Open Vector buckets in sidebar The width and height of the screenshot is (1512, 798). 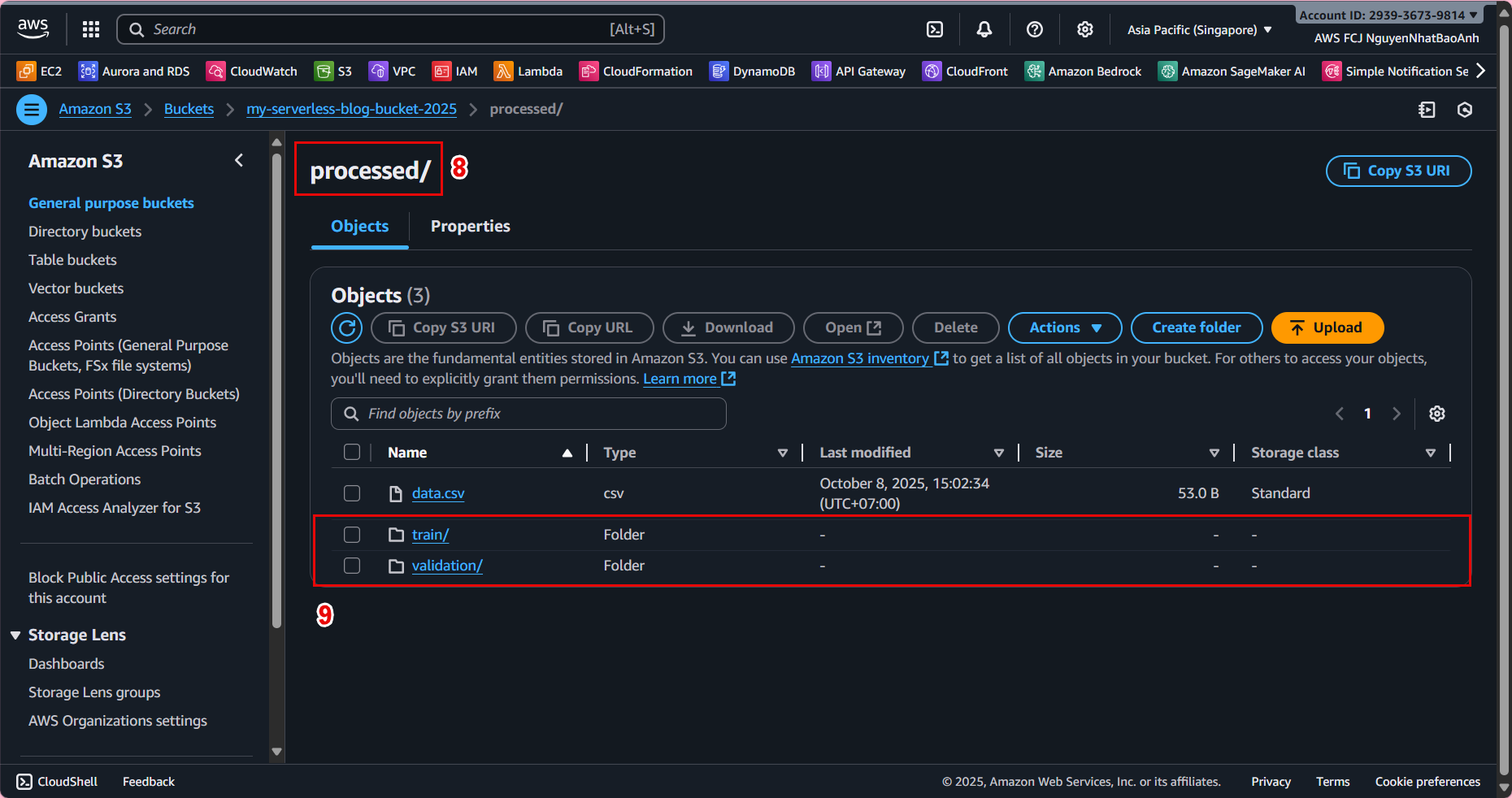[76, 288]
